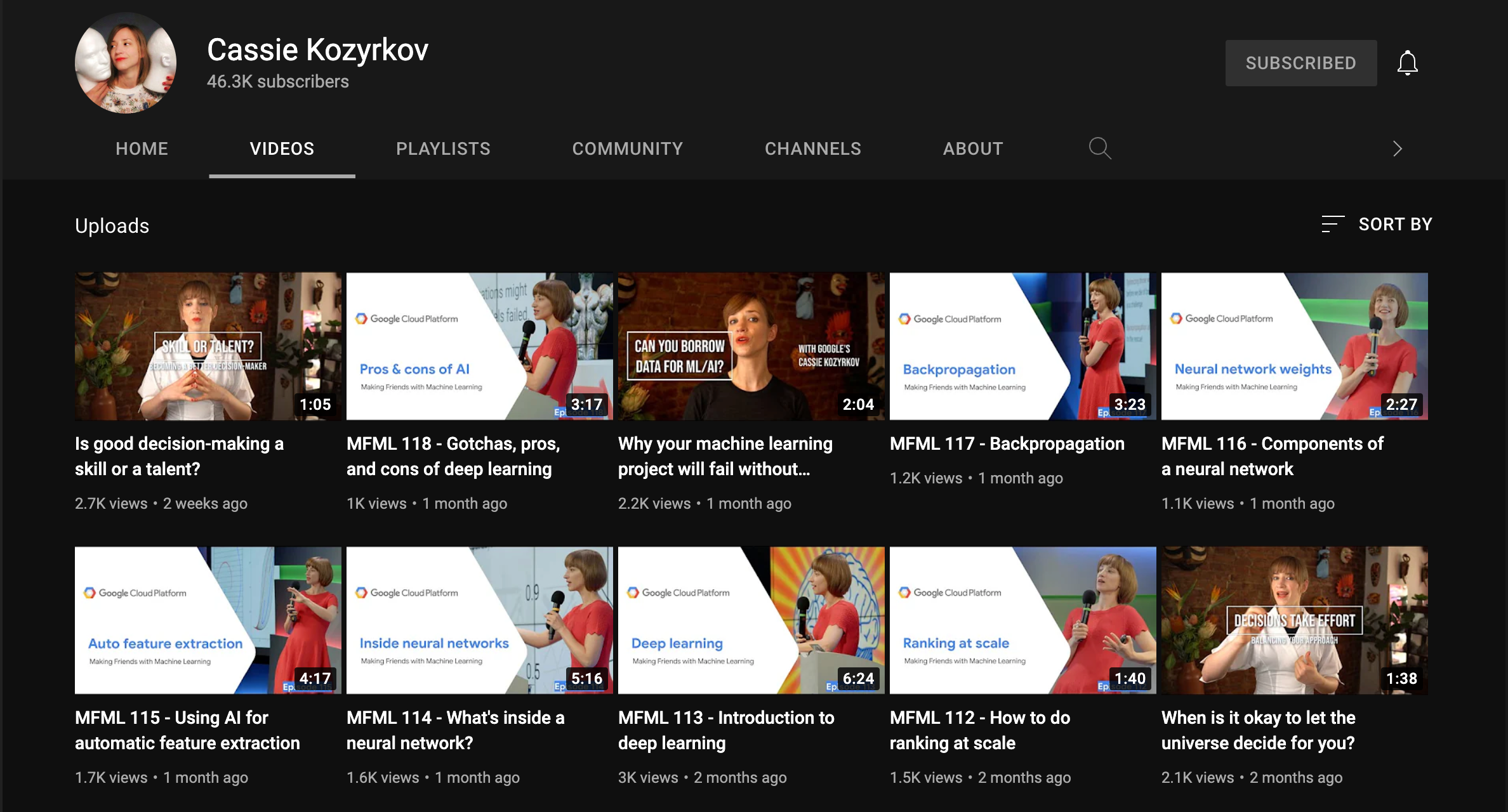The height and width of the screenshot is (812, 1508).
Task: Open the 'Decisions Take Effort' thumbnail
Action: [1294, 620]
